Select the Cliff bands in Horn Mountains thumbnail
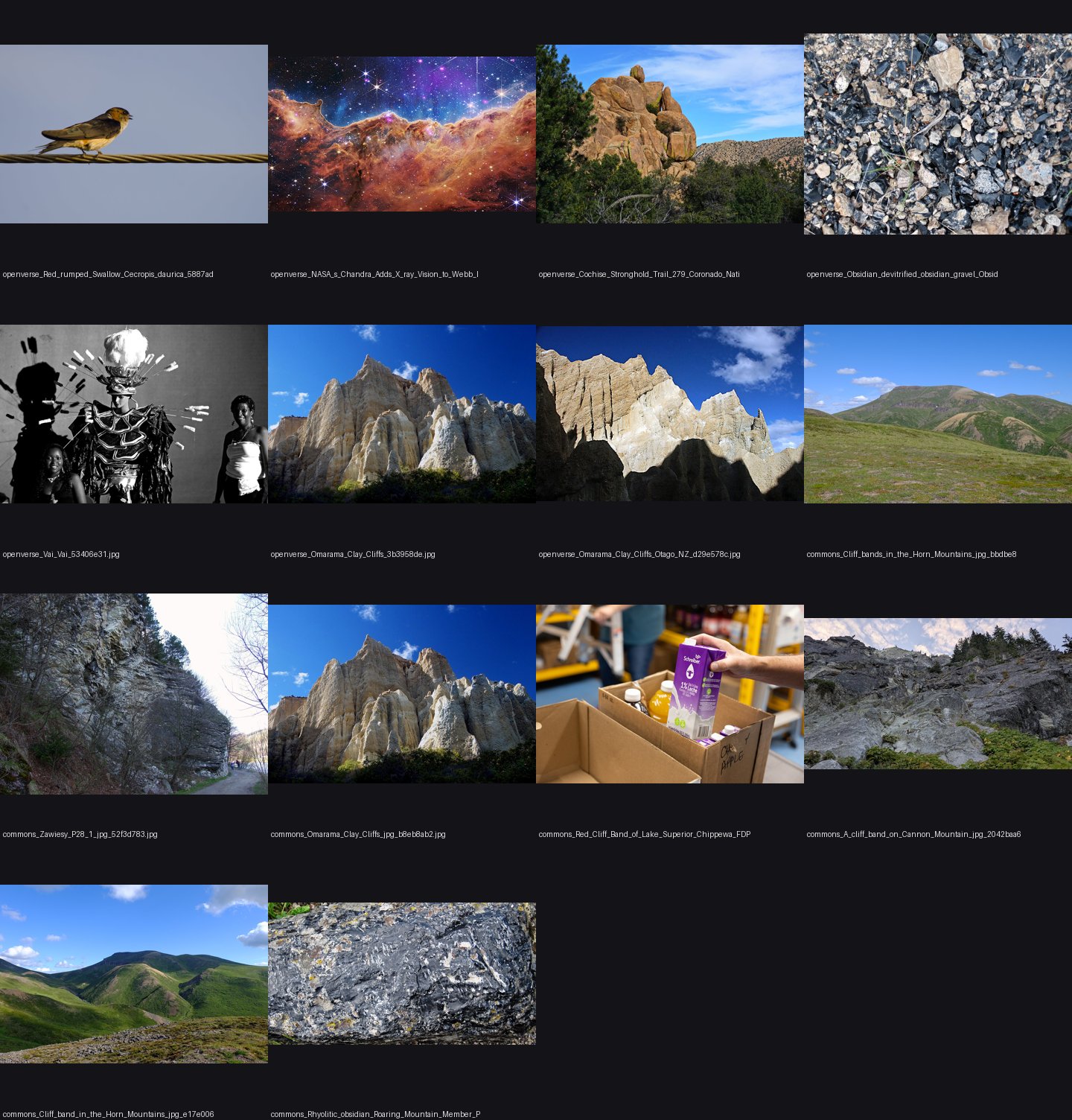1072x1120 pixels. tap(938, 414)
